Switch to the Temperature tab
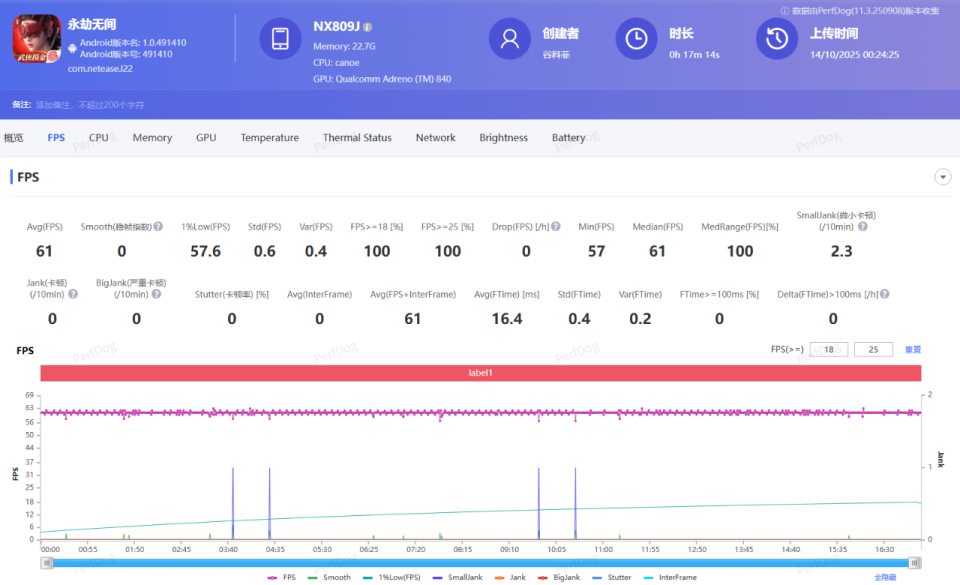This screenshot has height=585, width=960. [269, 138]
